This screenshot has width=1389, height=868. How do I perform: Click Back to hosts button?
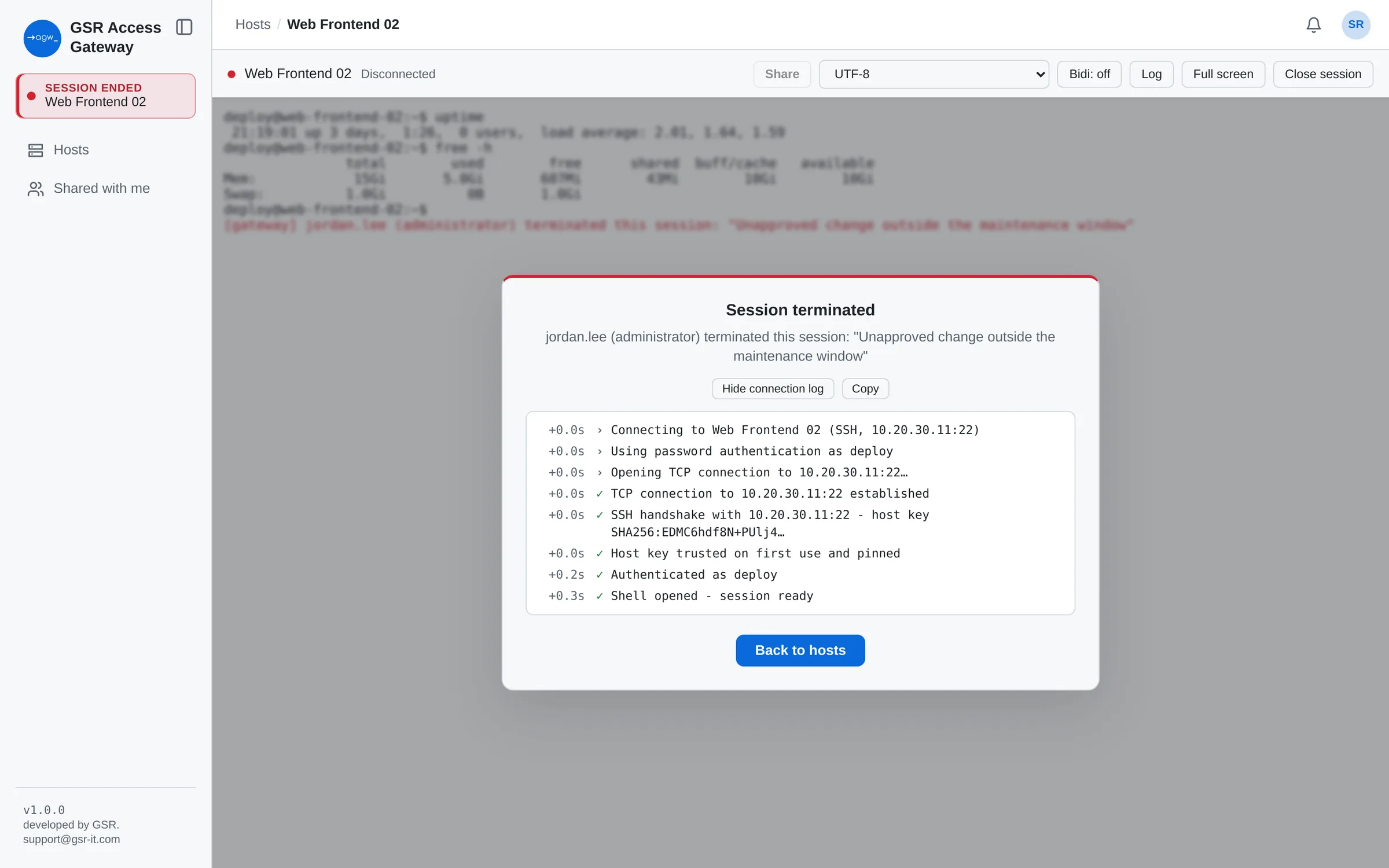800,650
